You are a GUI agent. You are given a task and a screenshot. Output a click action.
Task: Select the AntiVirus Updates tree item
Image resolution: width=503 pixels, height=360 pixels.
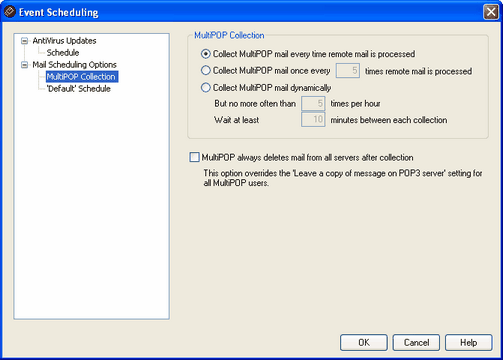pos(64,41)
